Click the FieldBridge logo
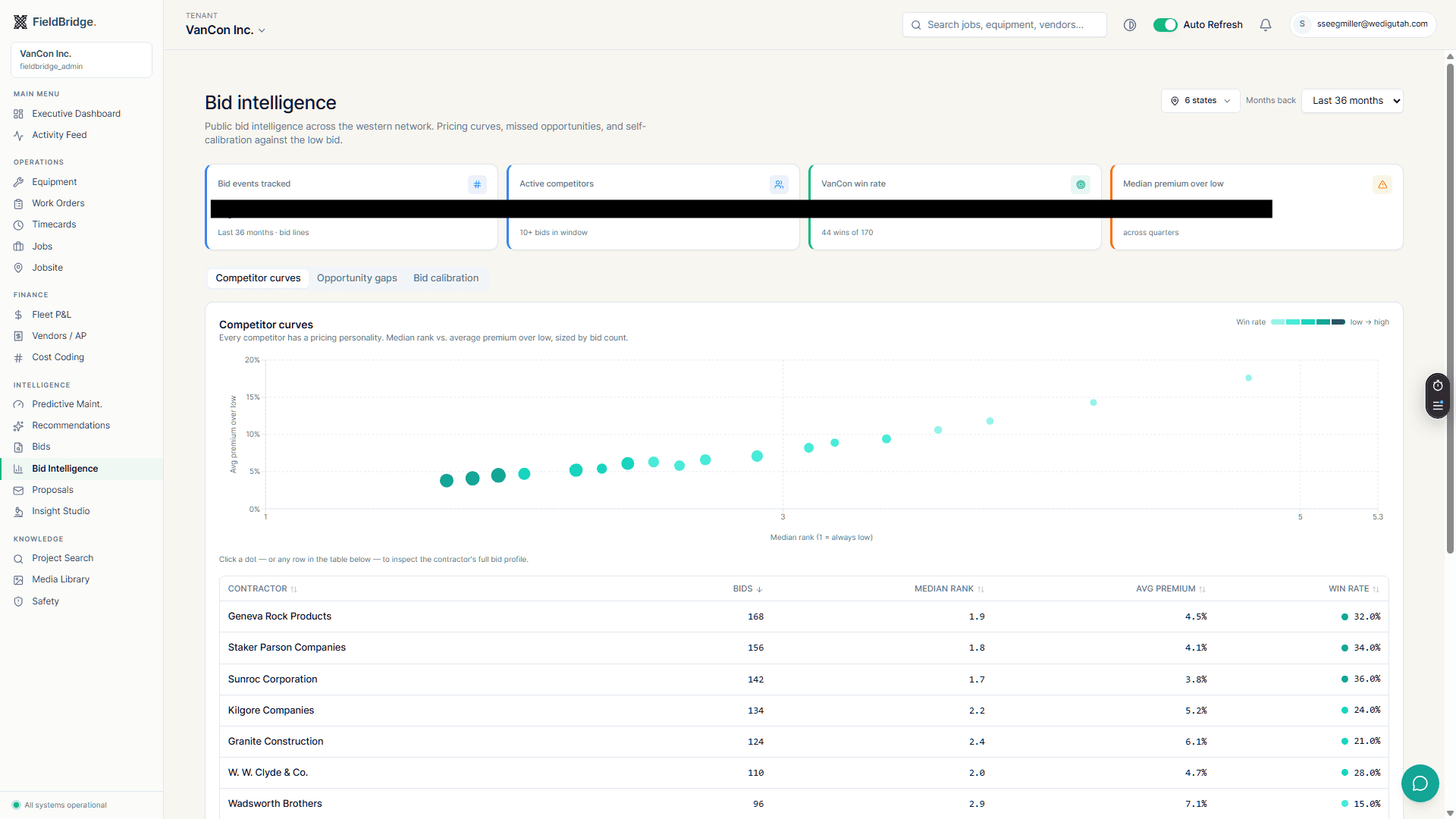Viewport: 1456px width, 819px height. [55, 22]
